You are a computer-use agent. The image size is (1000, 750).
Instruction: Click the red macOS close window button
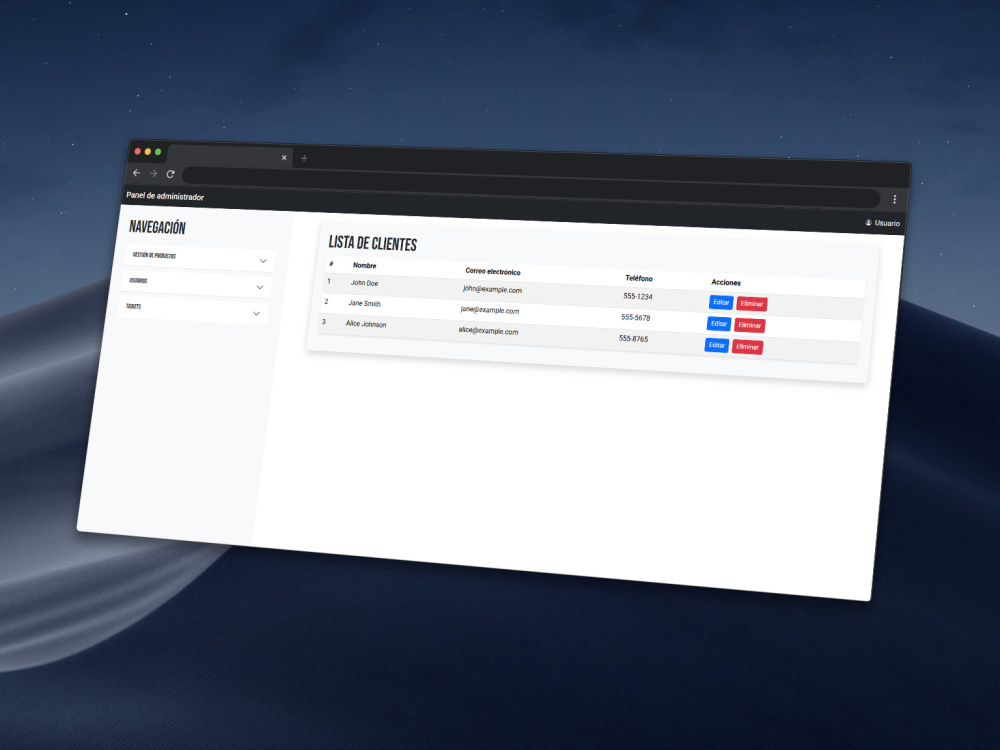pyautogui.click(x=137, y=151)
